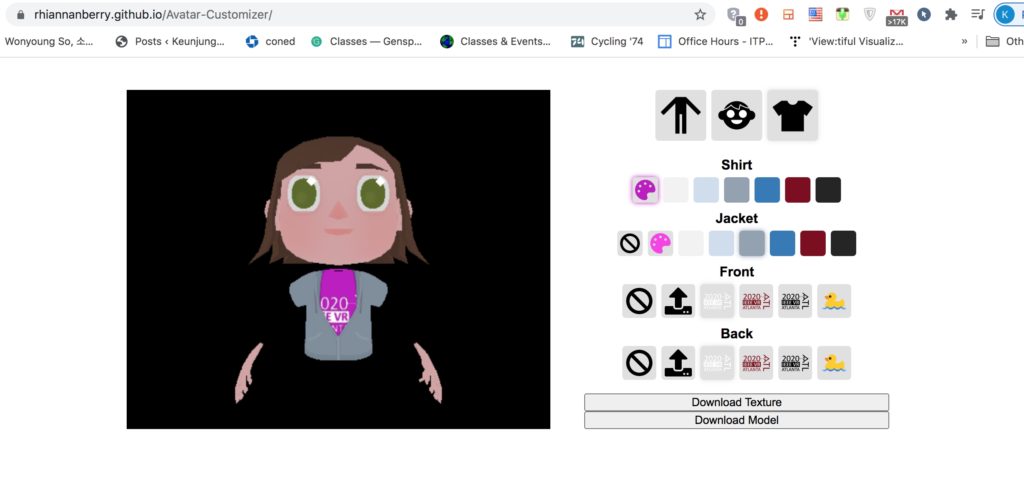
Task: Open the shield extension icon
Action: (x=869, y=14)
